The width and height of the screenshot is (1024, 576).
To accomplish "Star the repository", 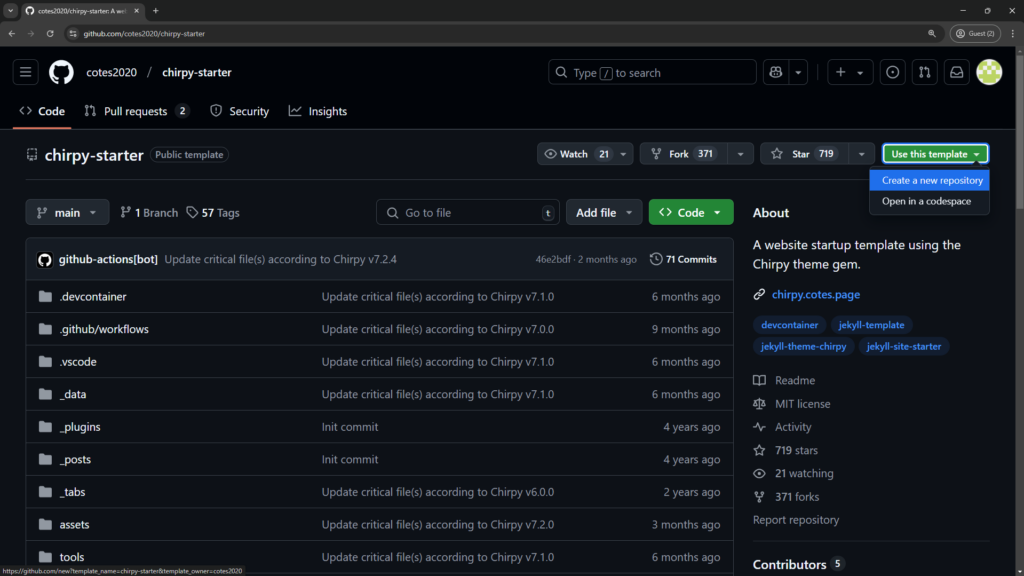I will click(x=804, y=154).
